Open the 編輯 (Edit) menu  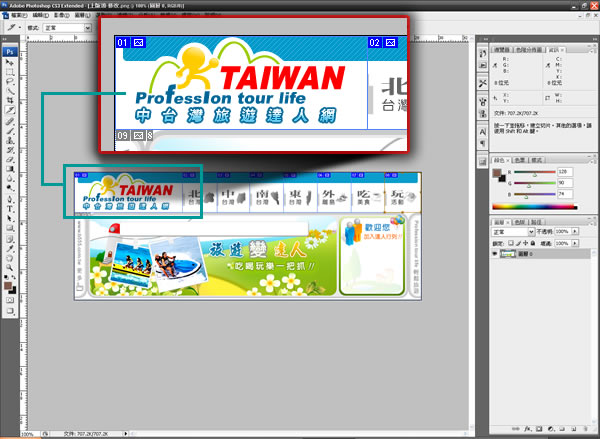coord(40,15)
